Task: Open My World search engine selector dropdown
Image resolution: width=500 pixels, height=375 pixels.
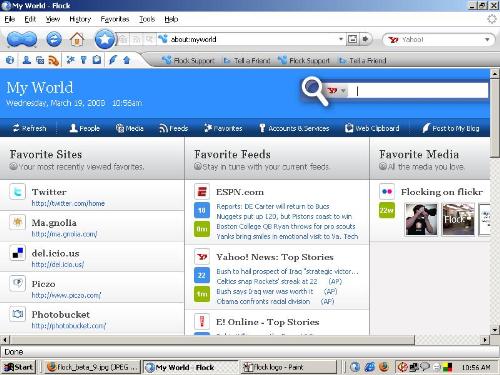Action: [x=336, y=91]
